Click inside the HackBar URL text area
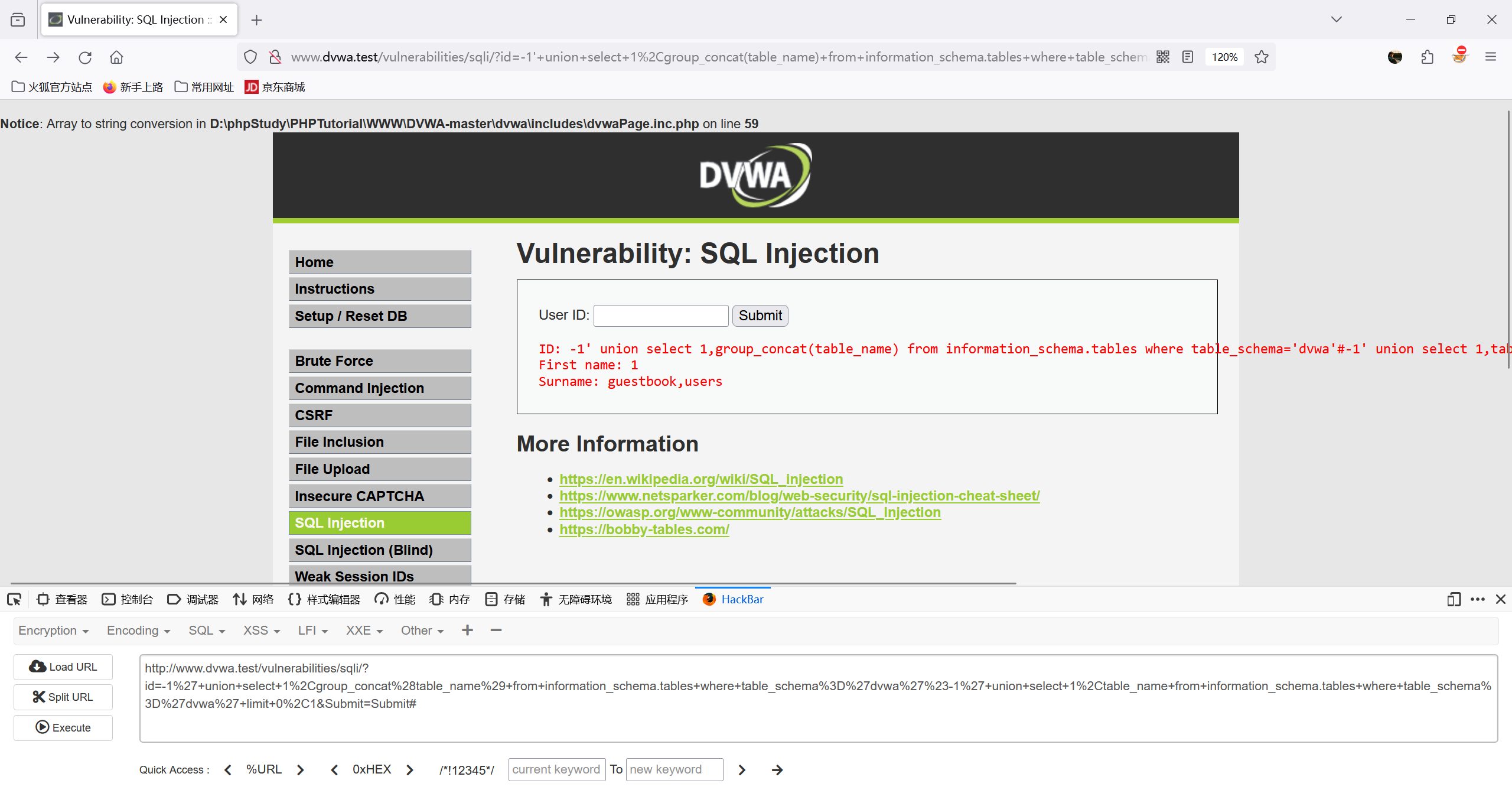The width and height of the screenshot is (1512, 806). [819, 698]
